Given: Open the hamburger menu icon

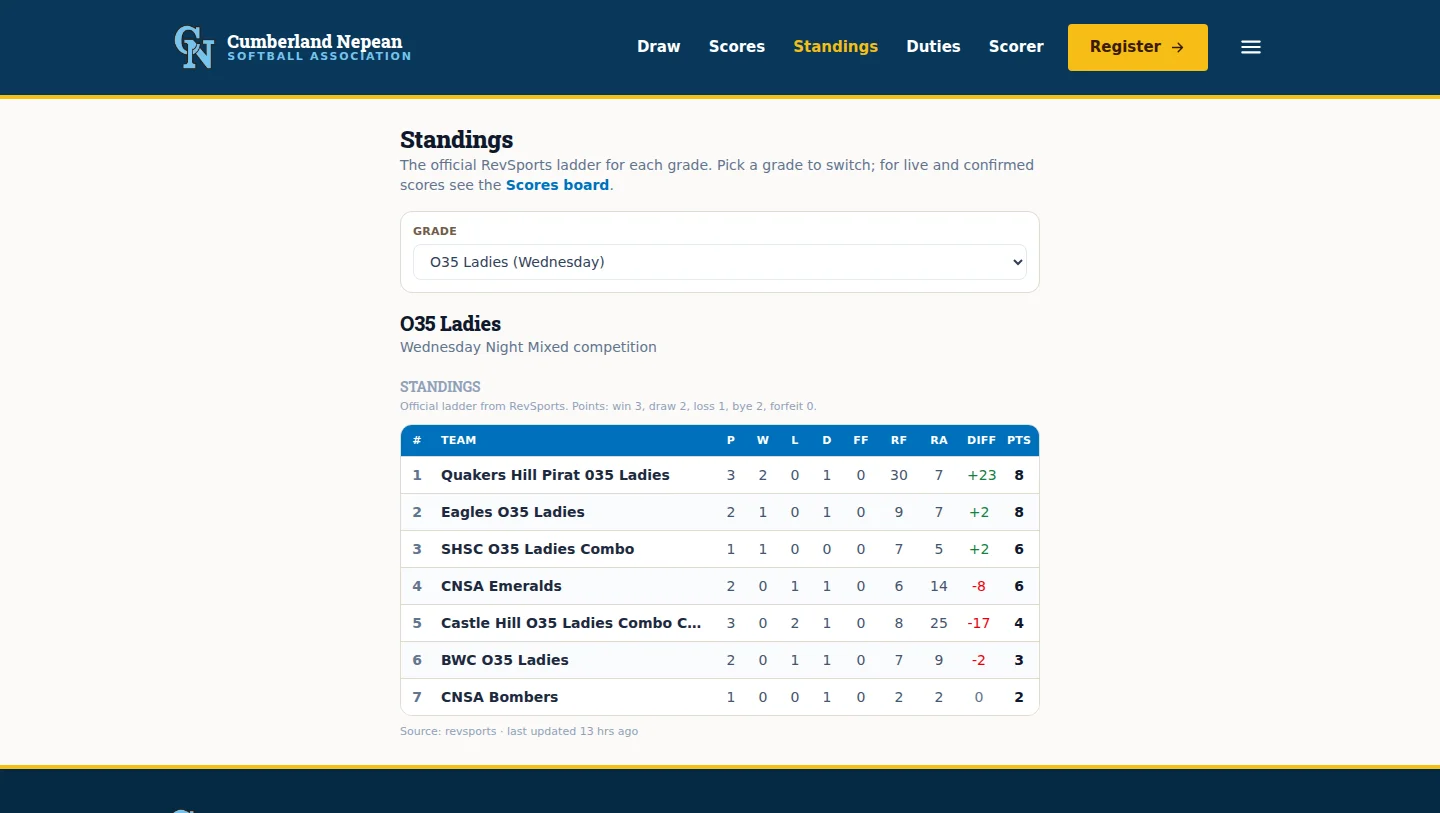Looking at the screenshot, I should (x=1251, y=47).
